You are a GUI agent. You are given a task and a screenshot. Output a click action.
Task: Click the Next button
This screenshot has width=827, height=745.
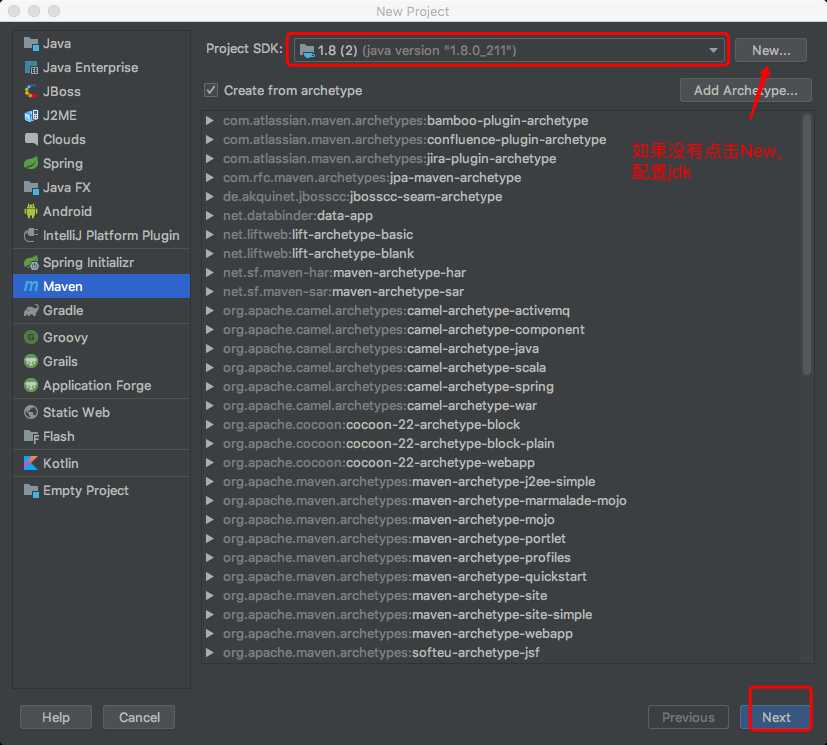pos(776,718)
